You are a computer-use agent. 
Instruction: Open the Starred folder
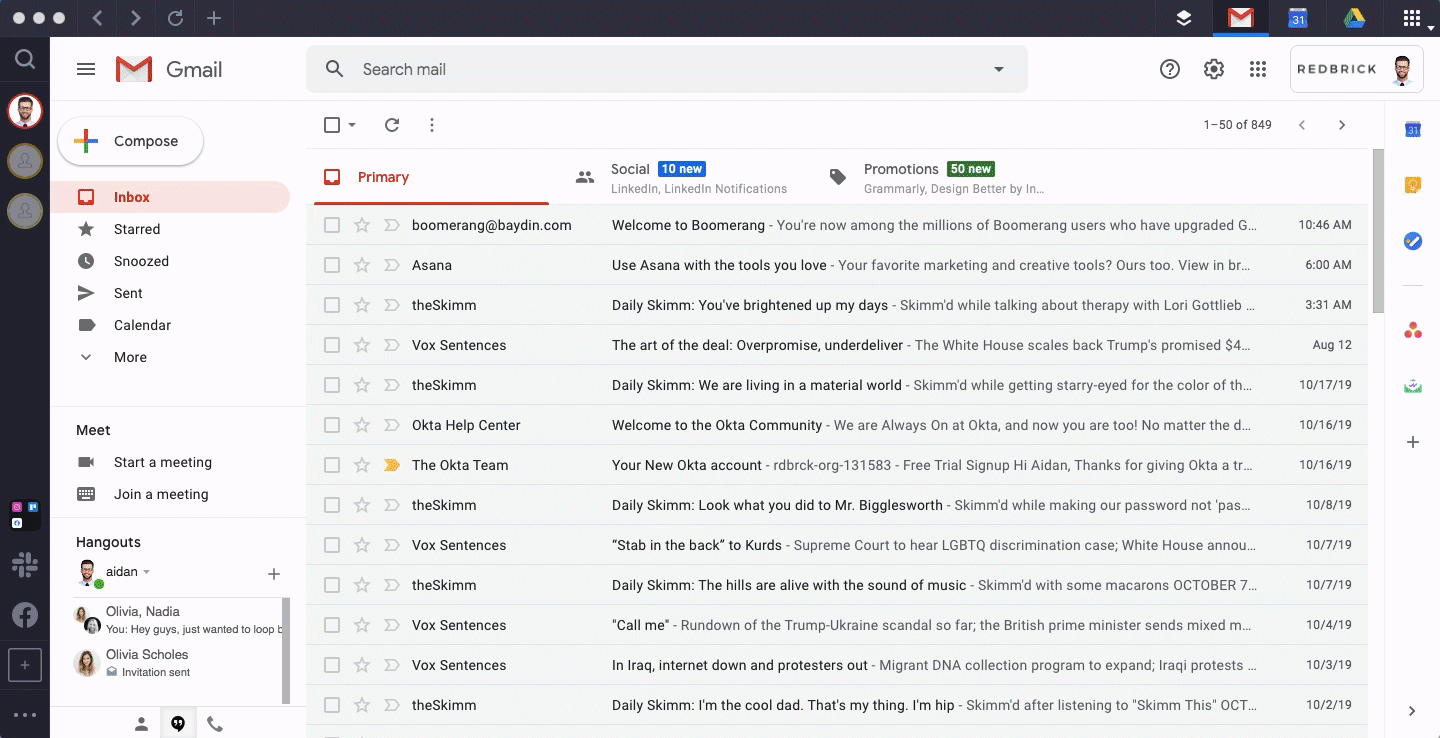click(x=137, y=229)
